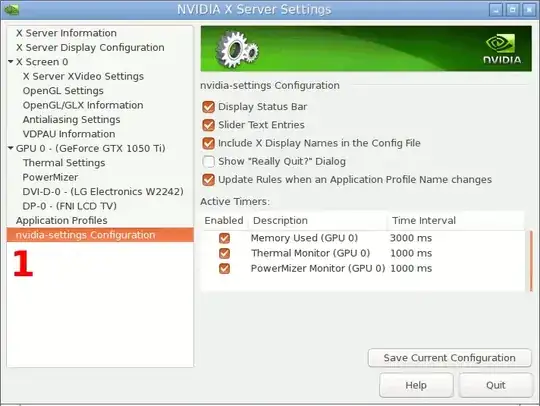Click the gears icon in the green banner
The width and height of the screenshot is (540, 406).
coord(237,49)
